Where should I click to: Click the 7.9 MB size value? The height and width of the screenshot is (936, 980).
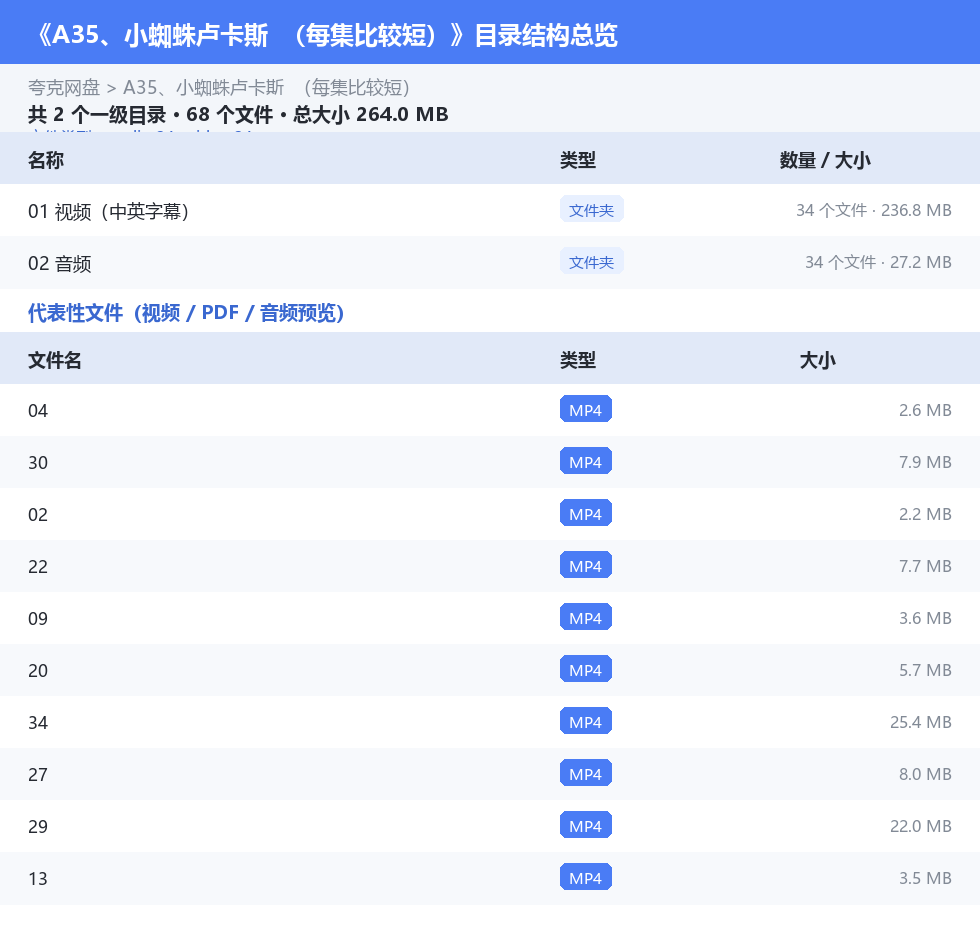[925, 462]
